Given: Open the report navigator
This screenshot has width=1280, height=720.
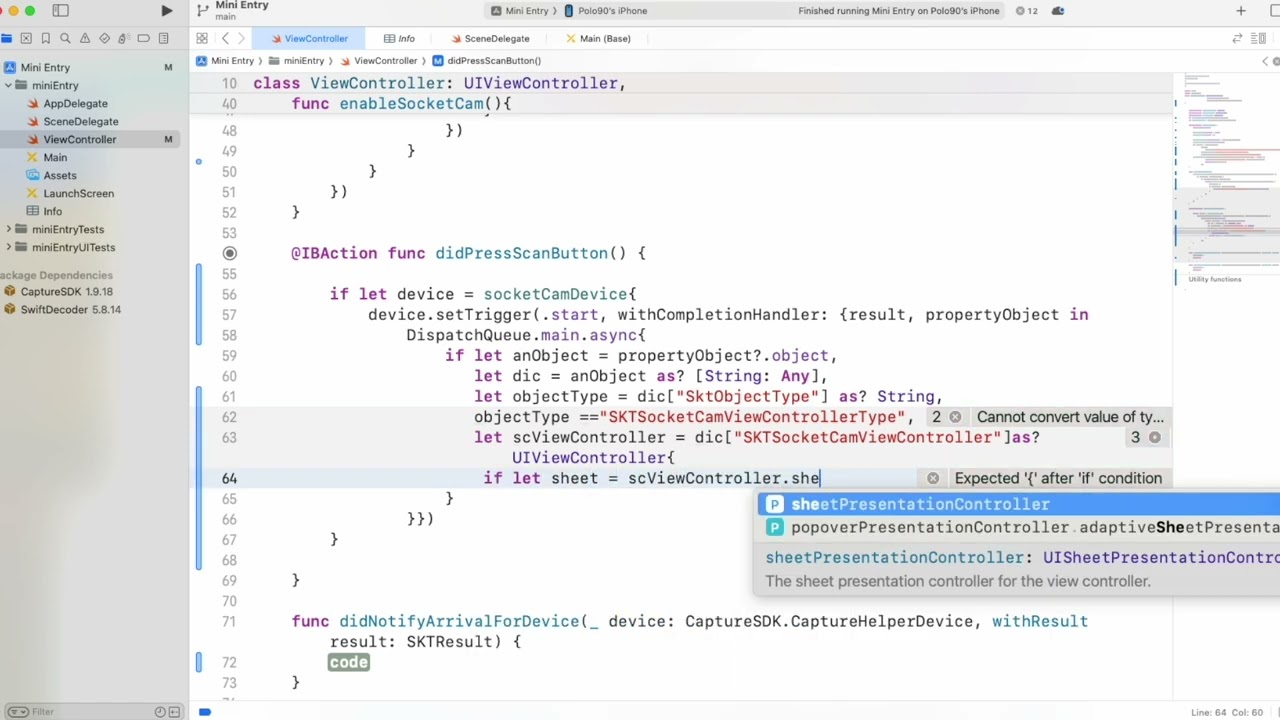Looking at the screenshot, I should tap(163, 38).
